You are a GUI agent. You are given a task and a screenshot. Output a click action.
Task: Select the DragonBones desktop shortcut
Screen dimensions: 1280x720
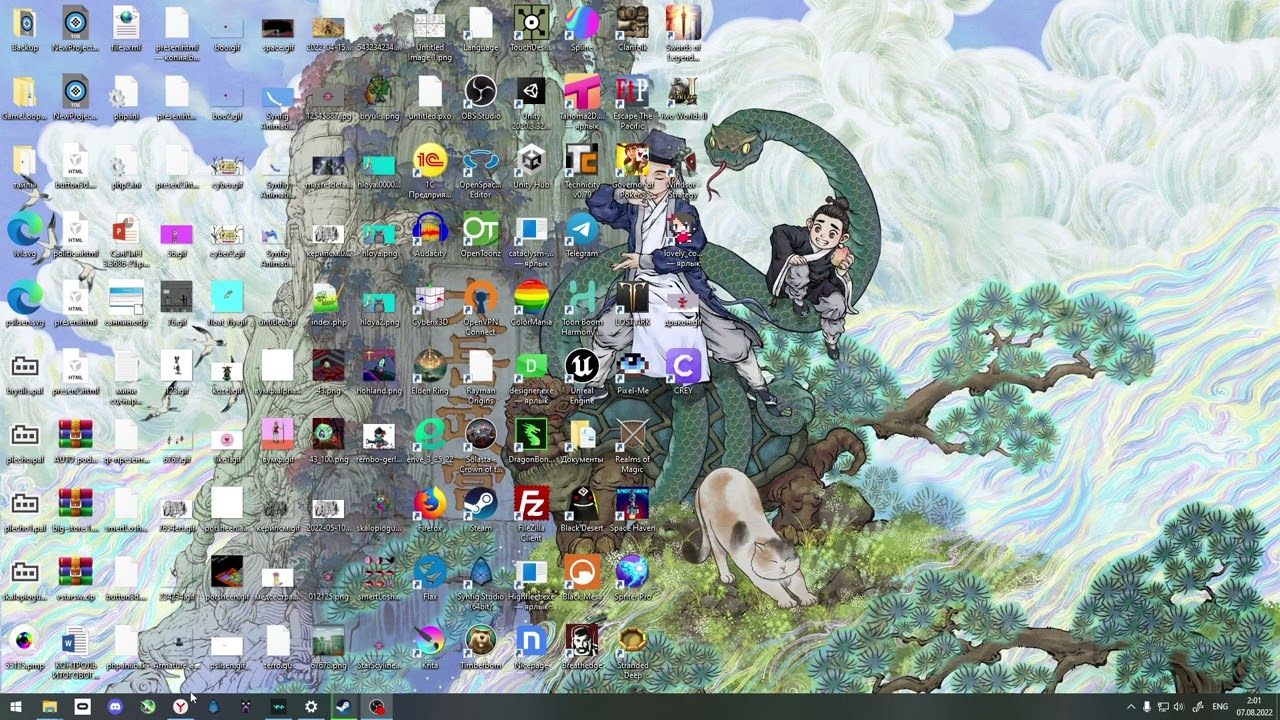click(x=531, y=440)
